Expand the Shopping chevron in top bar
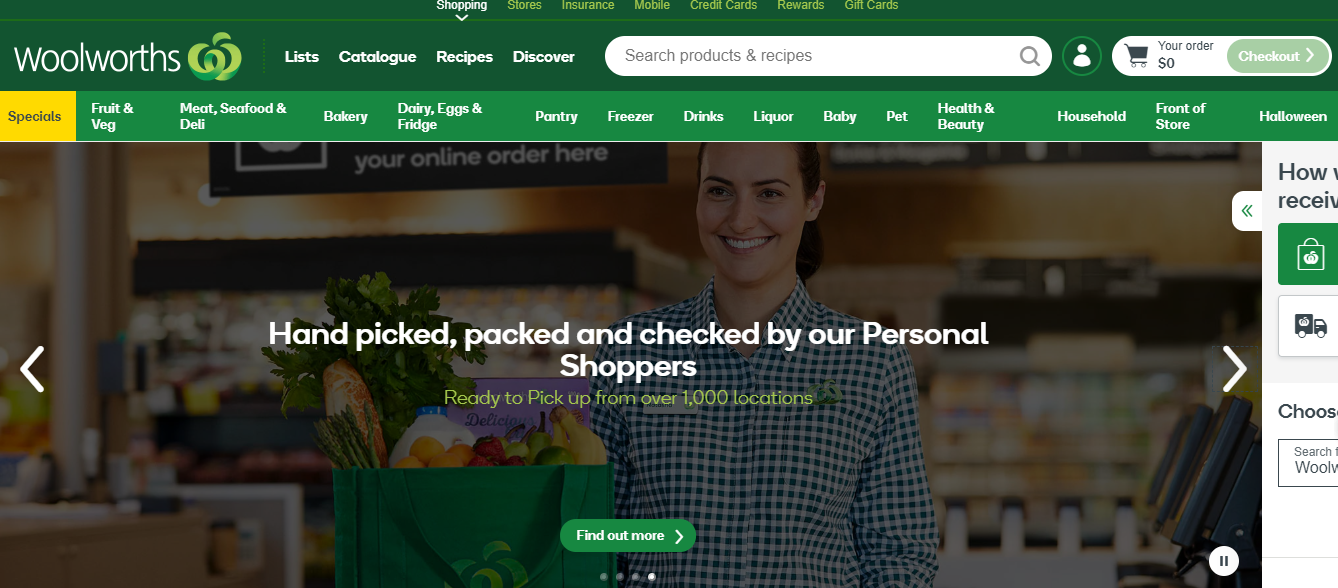 [x=462, y=17]
